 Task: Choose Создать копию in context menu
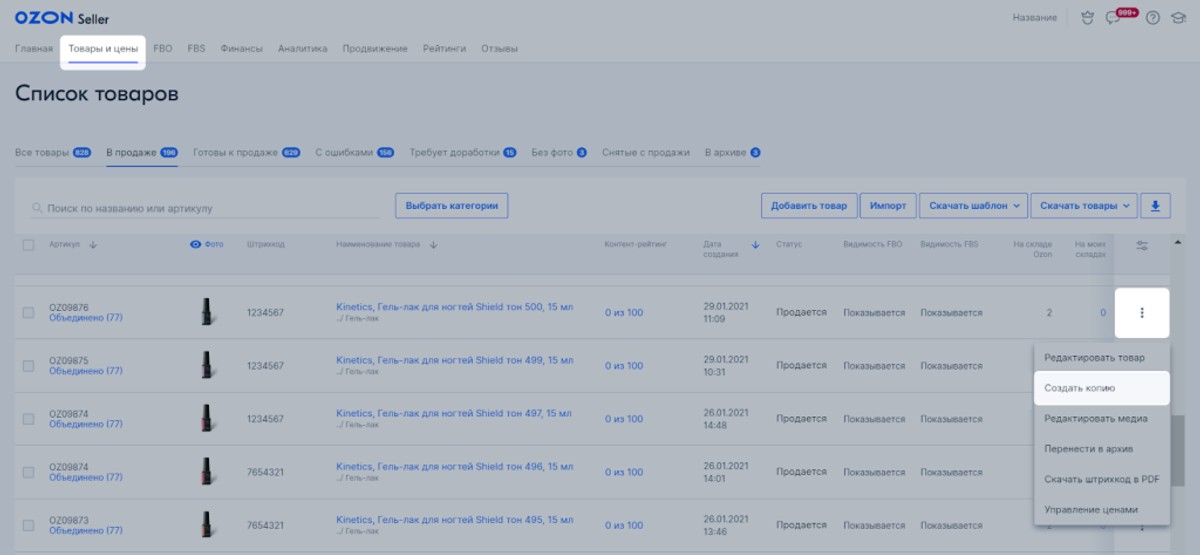point(1101,388)
